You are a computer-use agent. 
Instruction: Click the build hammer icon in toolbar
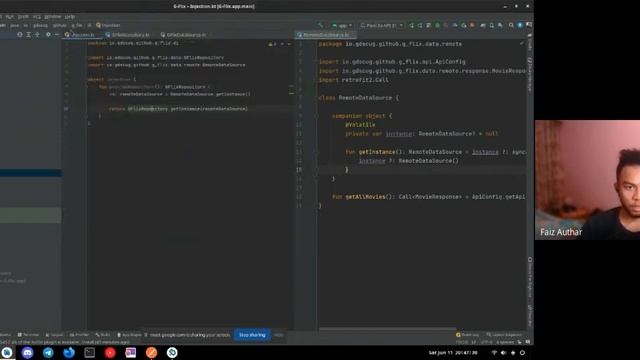pyautogui.click(x=320, y=25)
